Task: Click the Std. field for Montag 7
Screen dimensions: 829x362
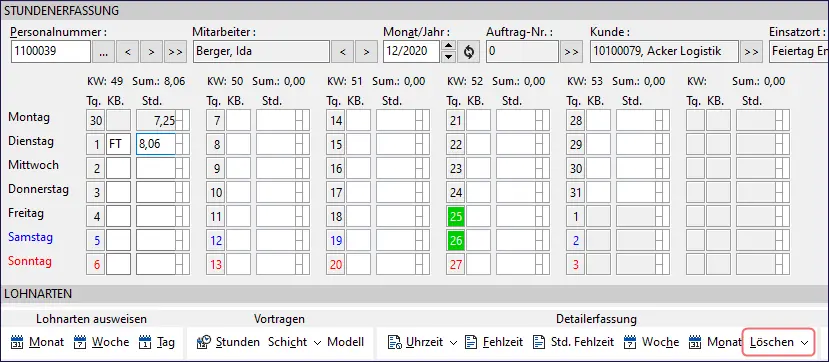Action: (x=276, y=120)
